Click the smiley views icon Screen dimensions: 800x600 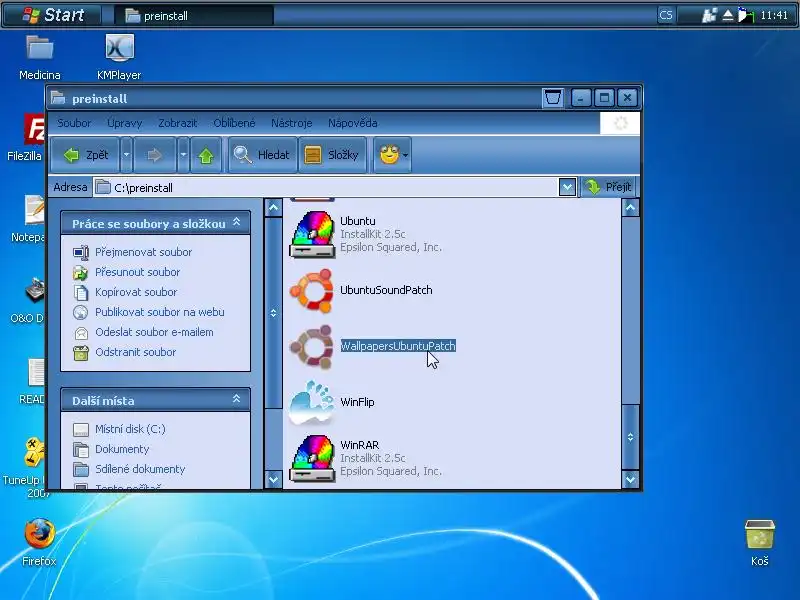(x=389, y=154)
